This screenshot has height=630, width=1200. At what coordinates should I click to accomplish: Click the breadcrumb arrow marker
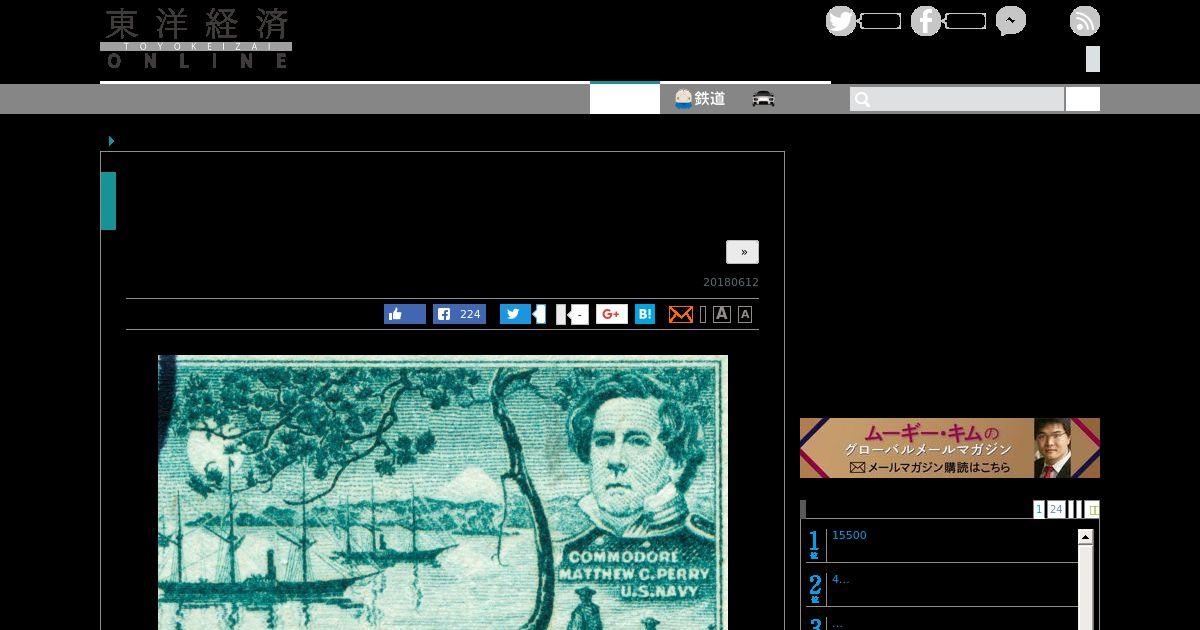pos(111,141)
